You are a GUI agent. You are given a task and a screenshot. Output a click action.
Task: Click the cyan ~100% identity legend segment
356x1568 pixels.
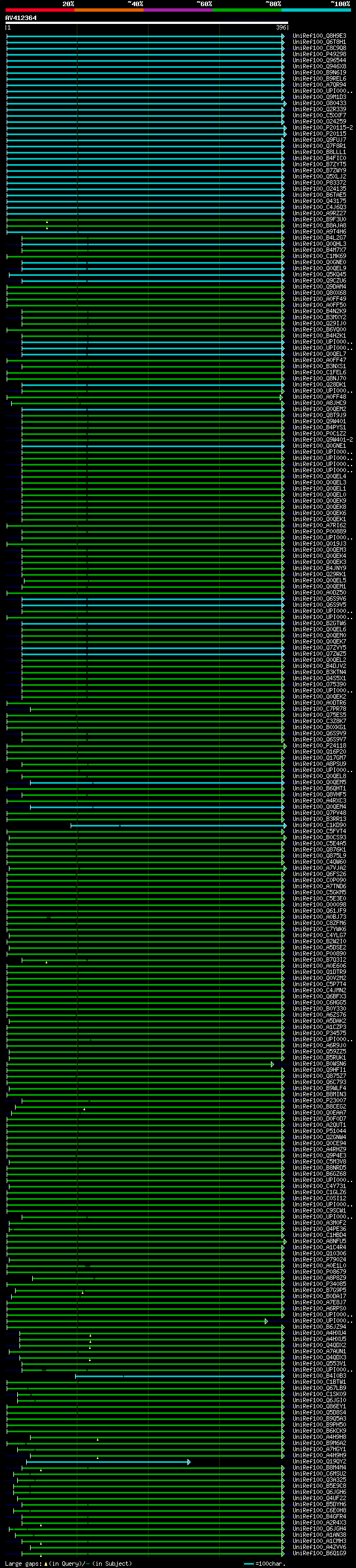pyautogui.click(x=315, y=10)
